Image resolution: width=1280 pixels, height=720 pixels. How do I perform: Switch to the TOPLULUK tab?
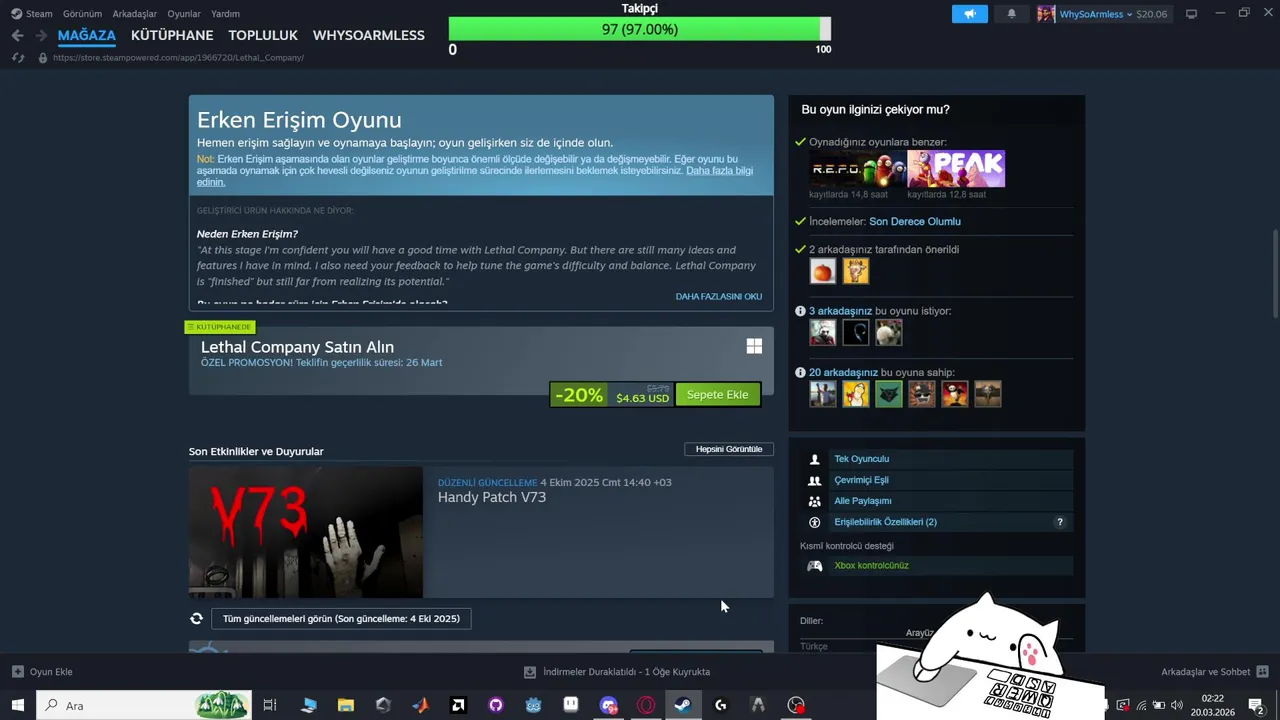pyautogui.click(x=263, y=35)
